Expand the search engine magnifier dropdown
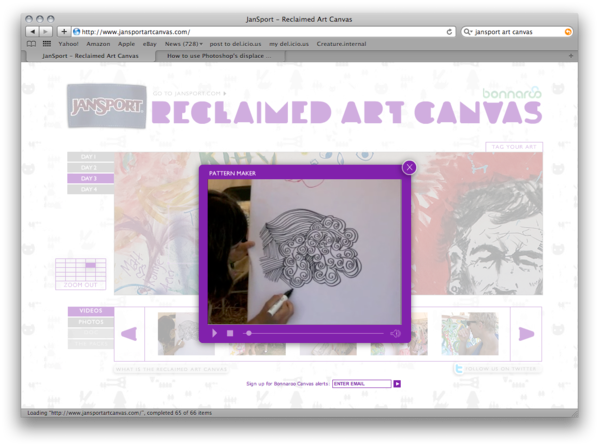This screenshot has width=599, height=446. pyautogui.click(x=468, y=32)
